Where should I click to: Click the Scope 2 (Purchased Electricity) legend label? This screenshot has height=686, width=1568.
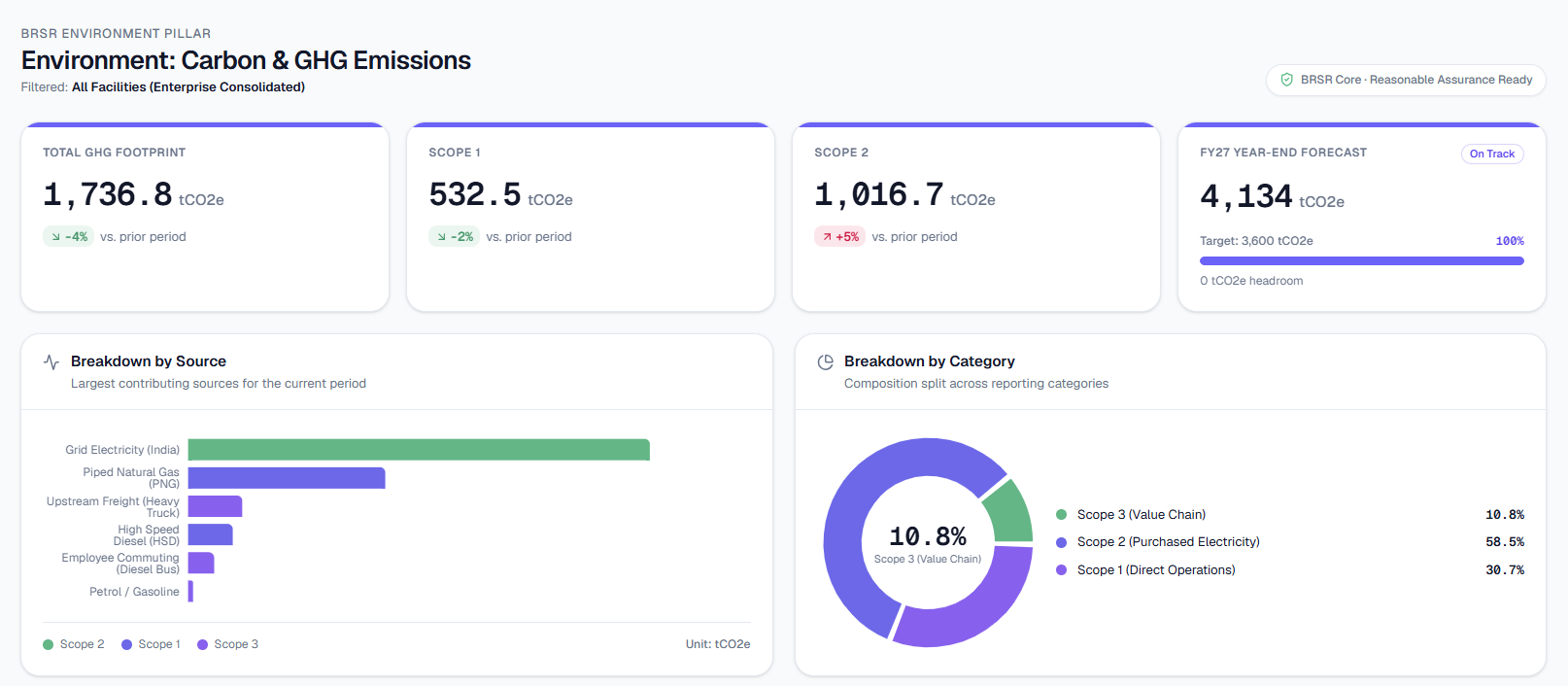(x=1169, y=542)
